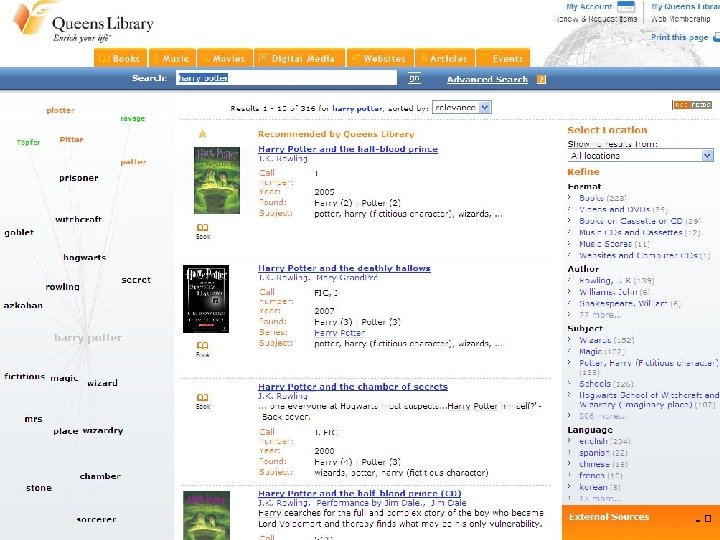Image resolution: width=720 pixels, height=540 pixels.
Task: Click the Deathly Hallows book cover thumbnail
Action: (206, 299)
